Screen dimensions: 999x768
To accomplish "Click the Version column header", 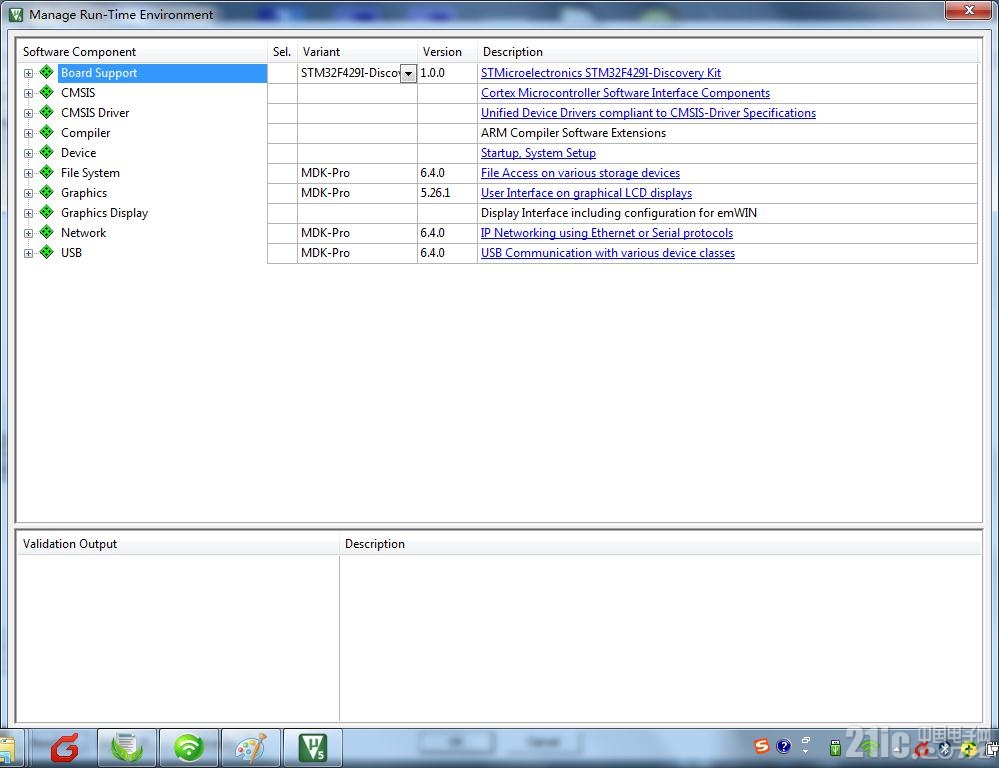I will 447,52.
